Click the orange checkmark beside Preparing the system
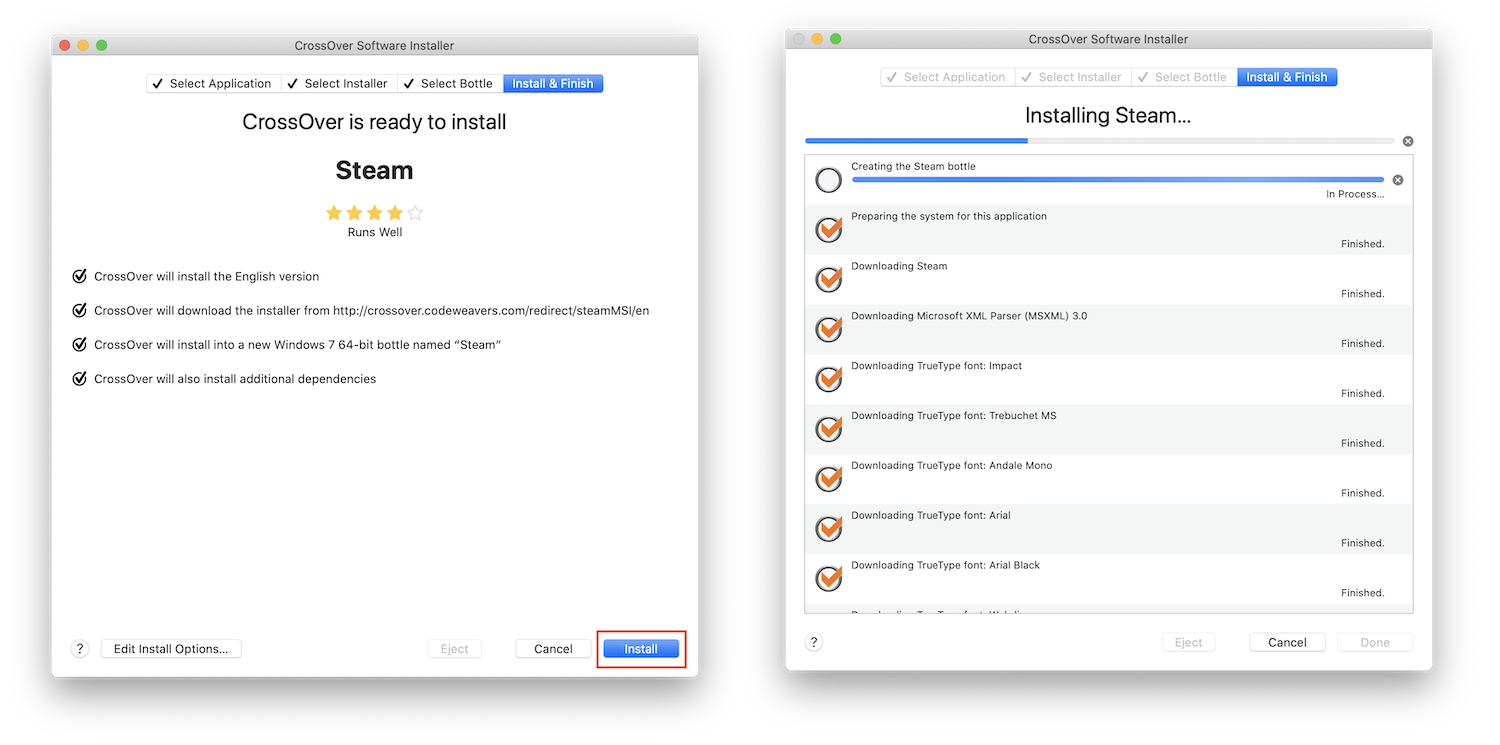Viewport: 1500px width, 745px height. click(828, 229)
